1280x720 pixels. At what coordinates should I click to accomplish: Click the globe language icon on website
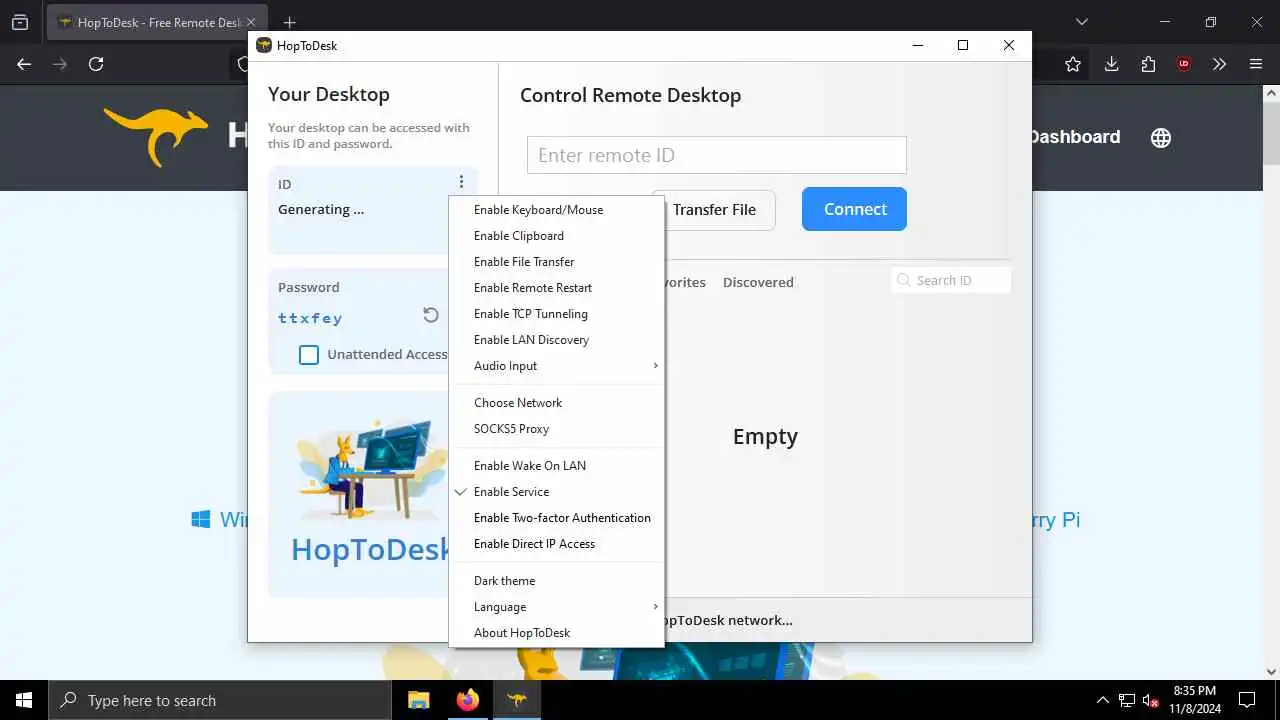click(x=1161, y=138)
